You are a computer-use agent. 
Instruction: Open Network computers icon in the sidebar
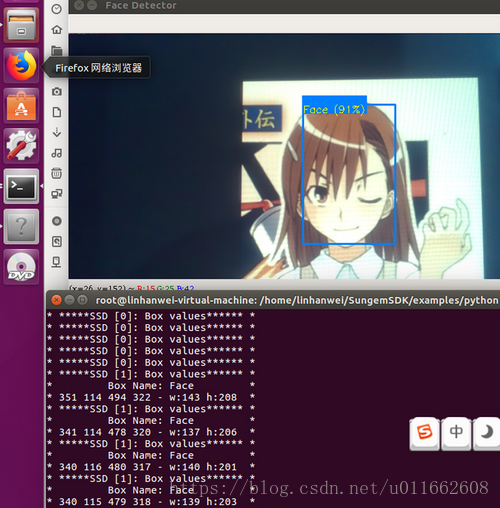[x=57, y=194]
